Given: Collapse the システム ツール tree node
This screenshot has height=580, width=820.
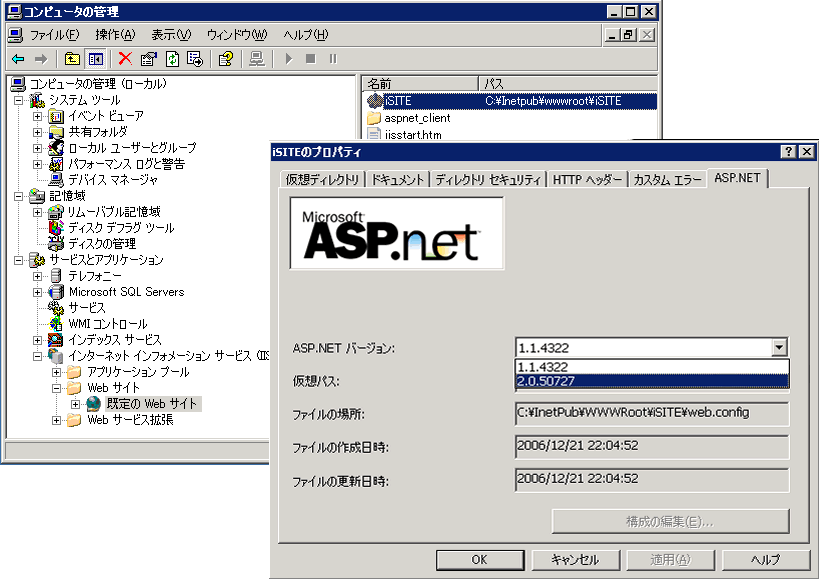Looking at the screenshot, I should 18,100.
